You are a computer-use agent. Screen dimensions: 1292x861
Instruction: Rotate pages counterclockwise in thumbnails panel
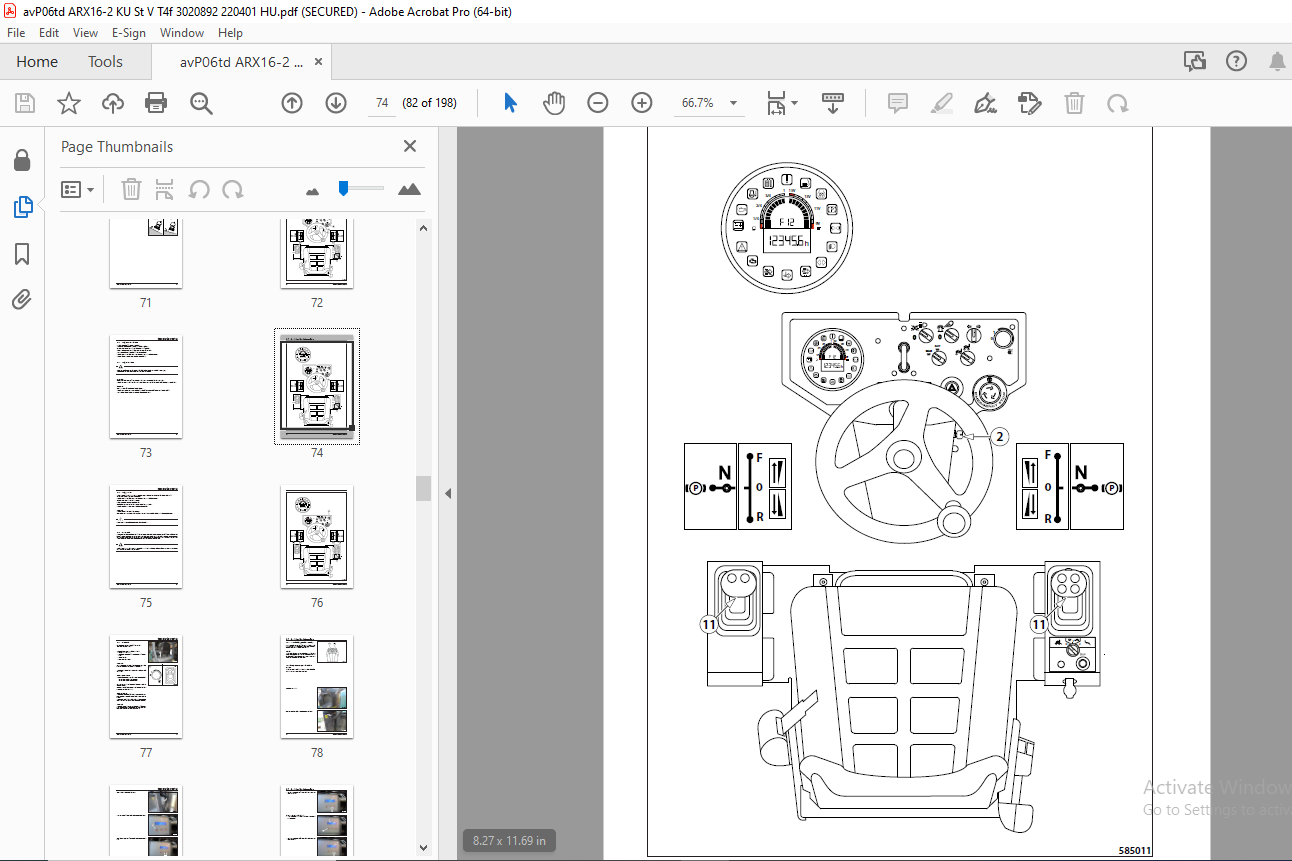(x=200, y=189)
